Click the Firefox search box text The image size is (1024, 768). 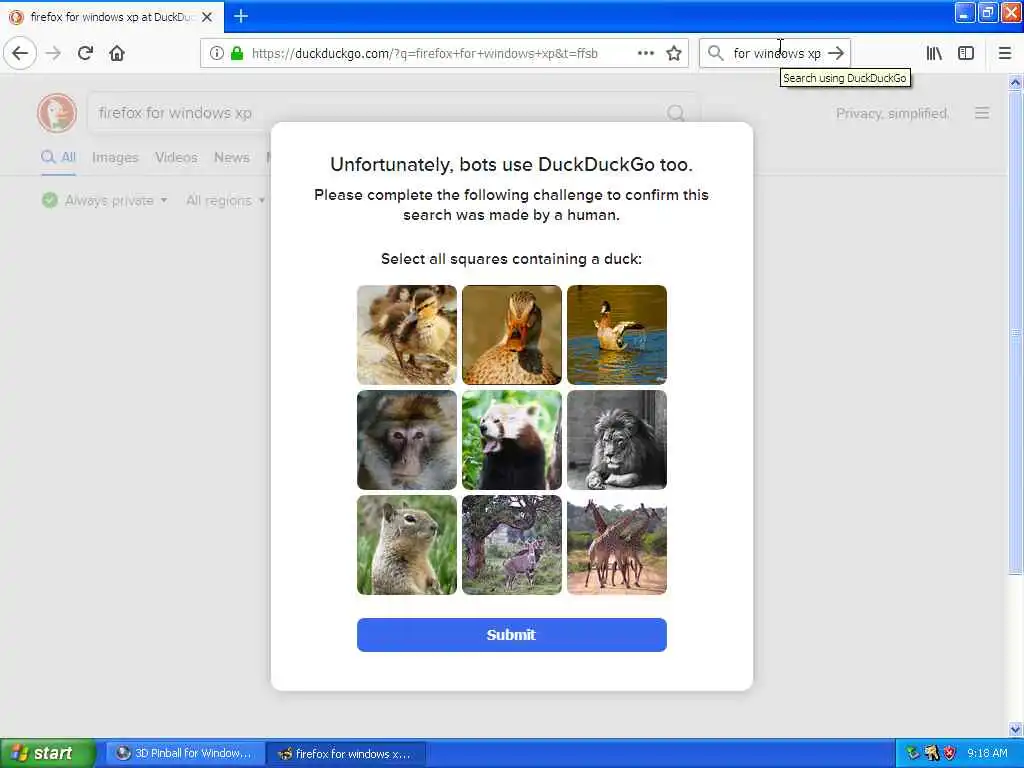tap(776, 54)
